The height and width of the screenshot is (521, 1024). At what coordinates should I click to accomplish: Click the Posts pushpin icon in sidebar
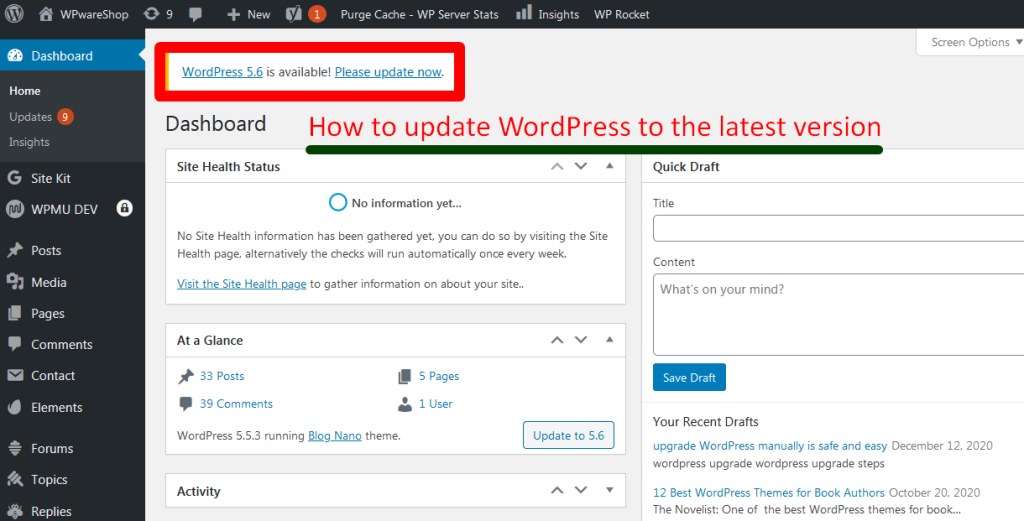[x=14, y=250]
